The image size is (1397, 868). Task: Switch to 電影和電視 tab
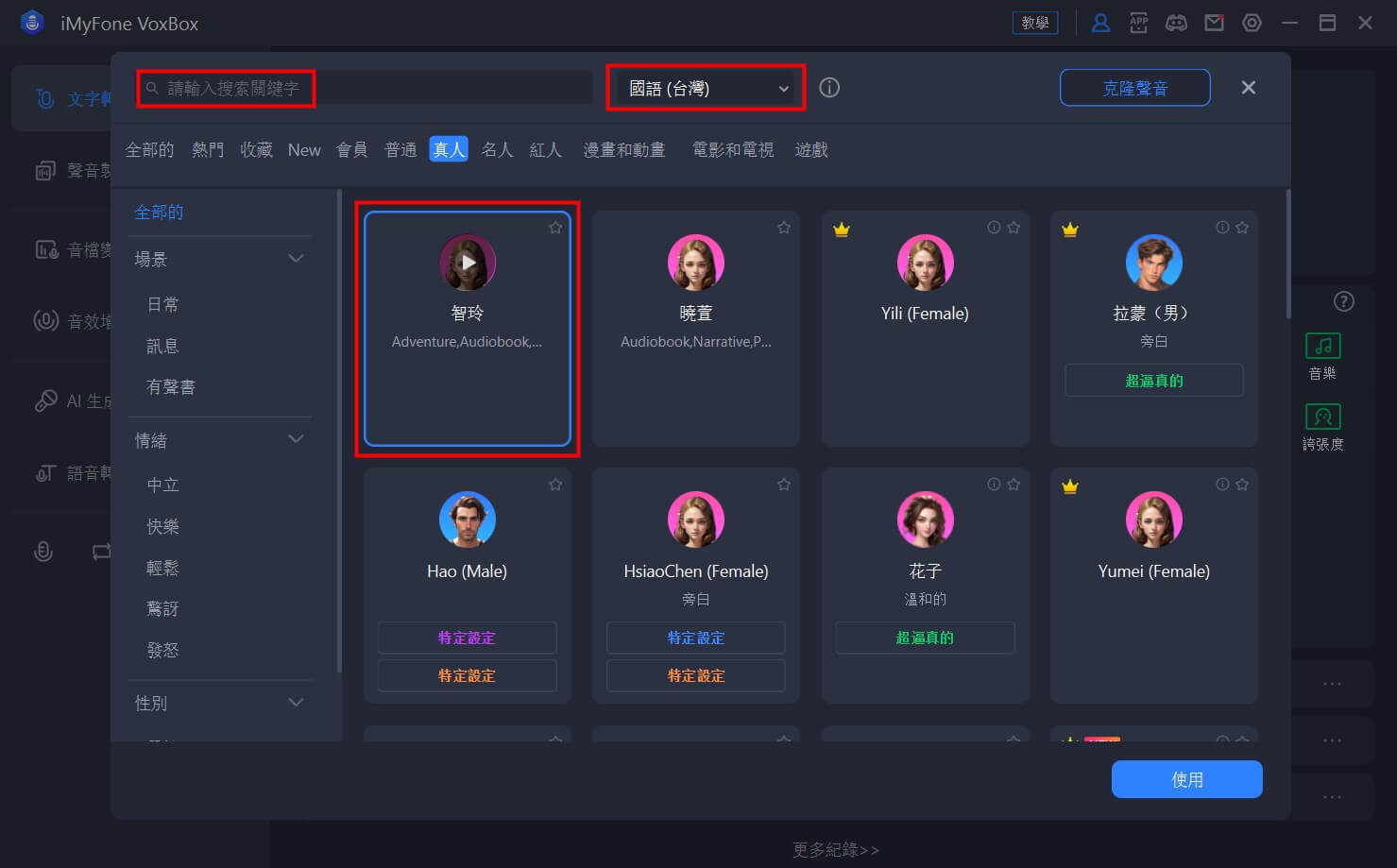coord(733,150)
